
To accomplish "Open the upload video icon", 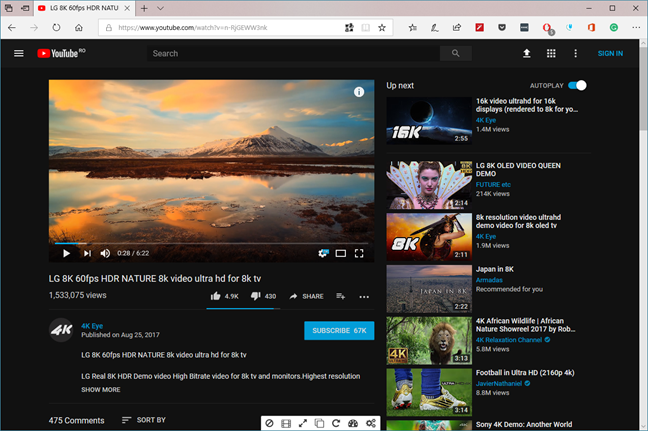I will (x=526, y=53).
